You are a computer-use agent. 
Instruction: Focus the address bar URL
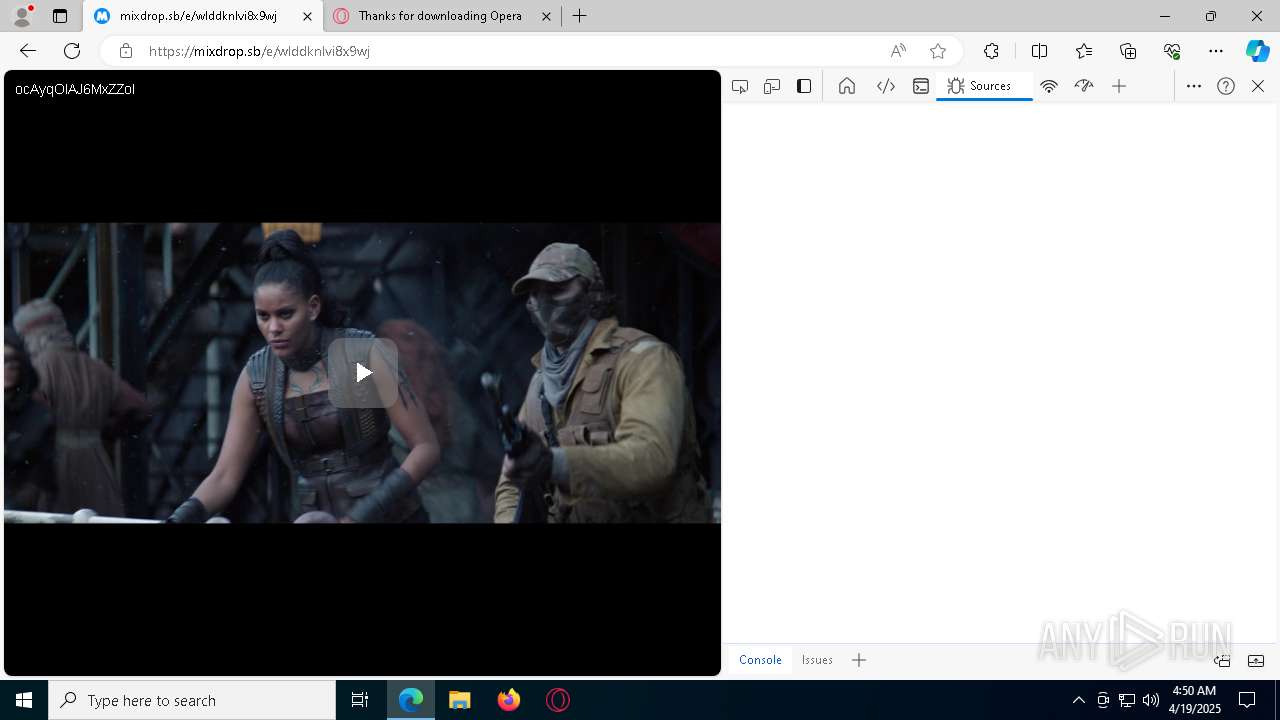coord(510,51)
